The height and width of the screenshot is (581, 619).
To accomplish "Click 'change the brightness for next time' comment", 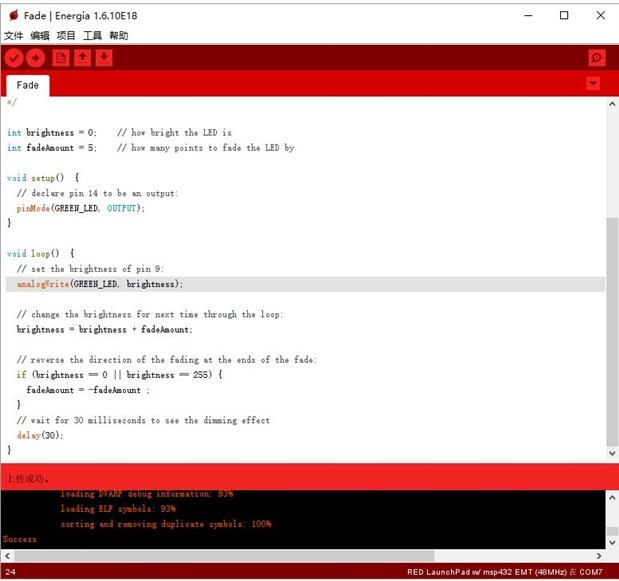I will coord(150,315).
